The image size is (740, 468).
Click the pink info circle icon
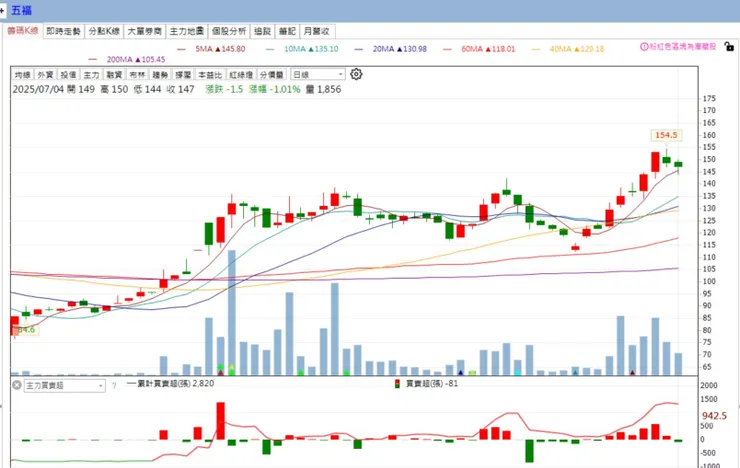644,47
